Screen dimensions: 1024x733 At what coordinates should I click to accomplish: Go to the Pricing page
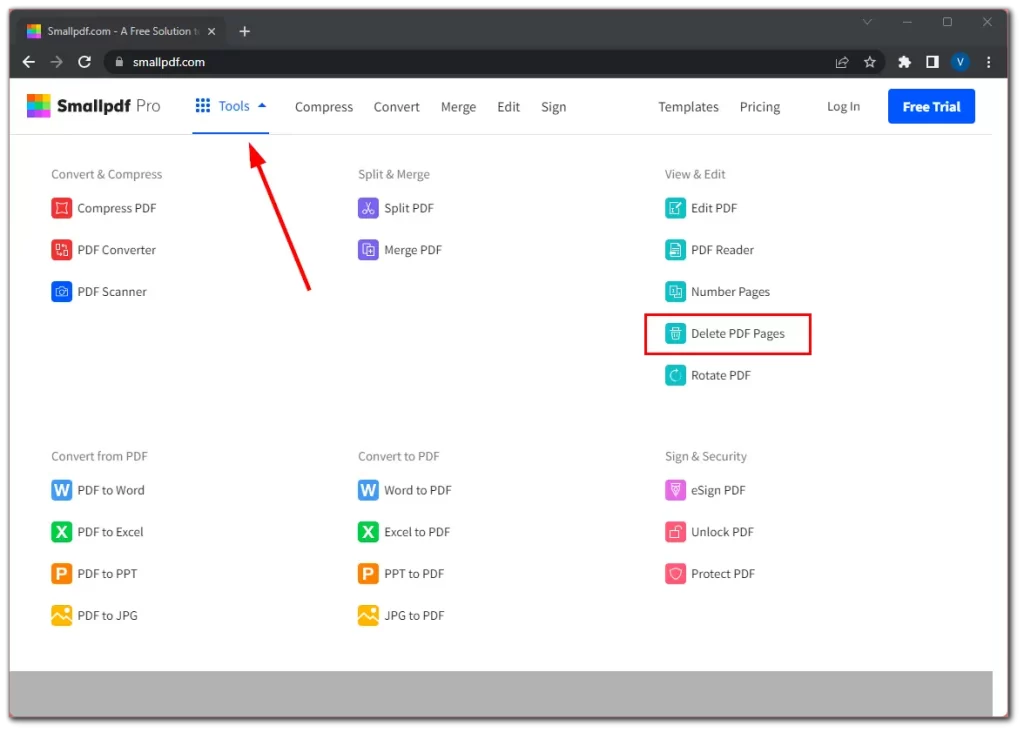coord(760,106)
